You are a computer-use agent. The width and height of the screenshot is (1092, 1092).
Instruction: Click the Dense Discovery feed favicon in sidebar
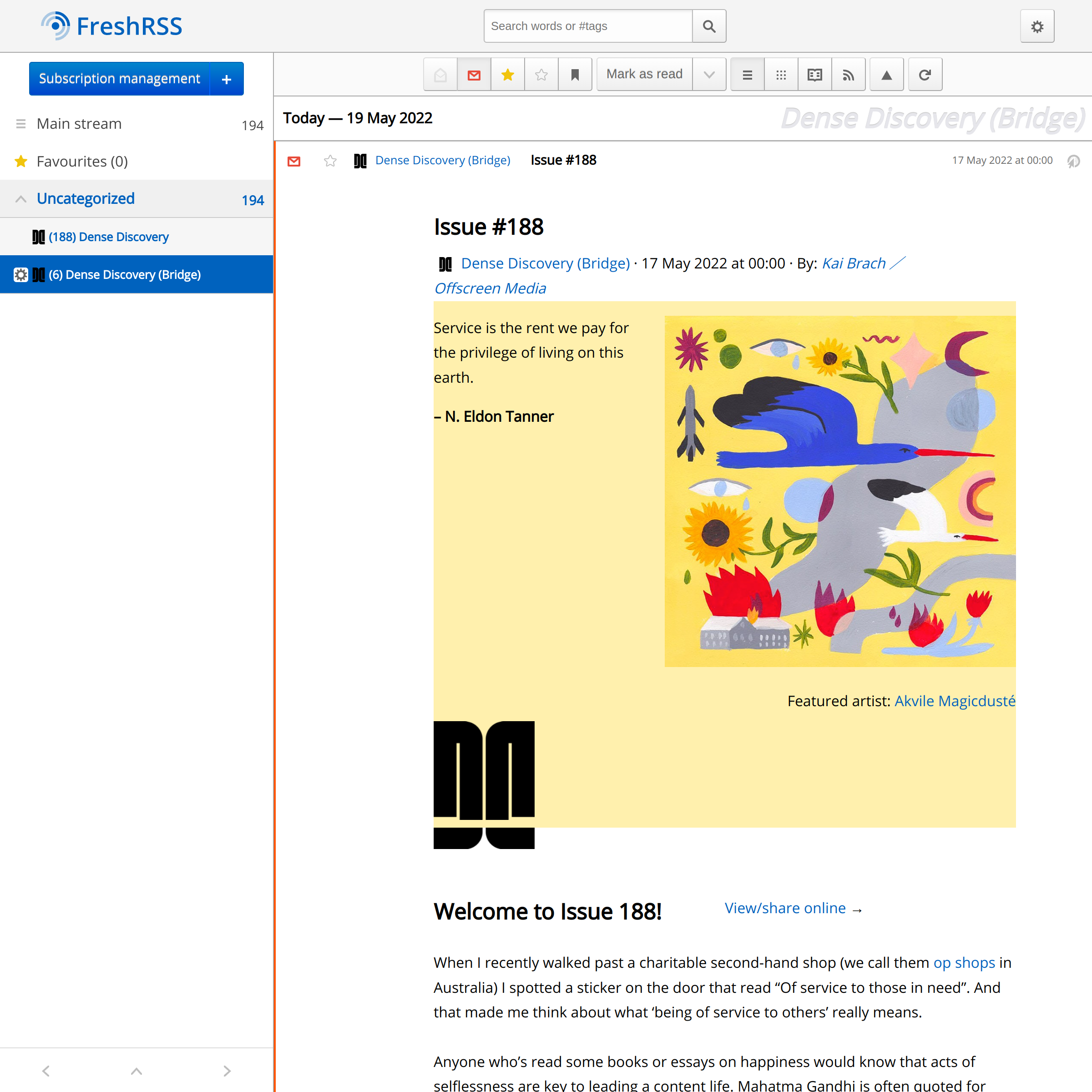(38, 237)
